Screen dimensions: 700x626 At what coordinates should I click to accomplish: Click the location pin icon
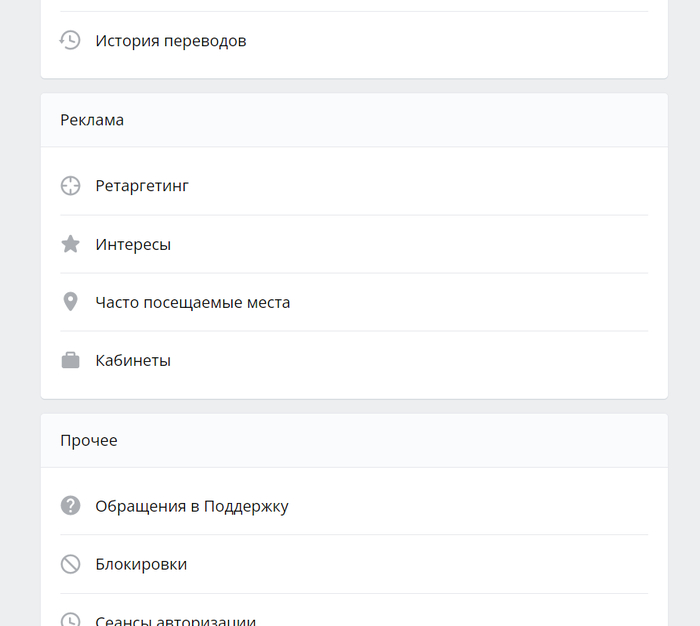point(70,302)
